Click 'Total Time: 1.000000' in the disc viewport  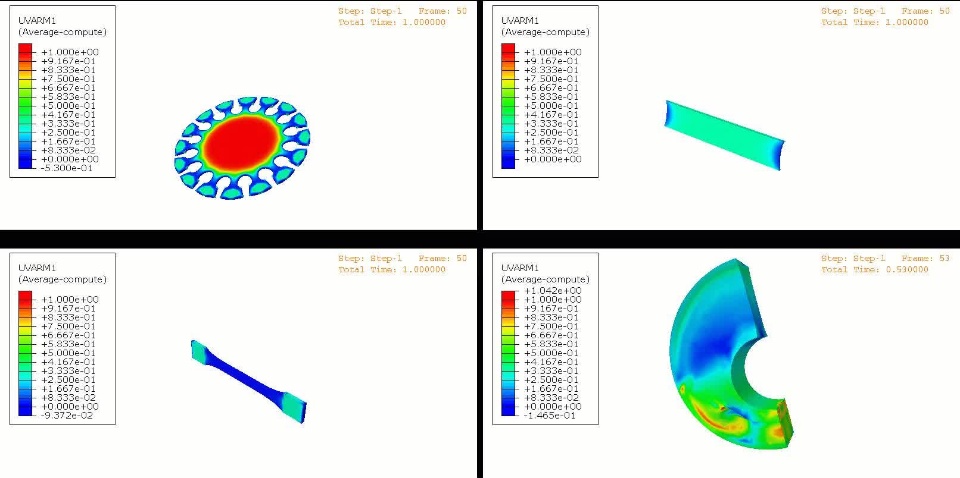point(392,22)
